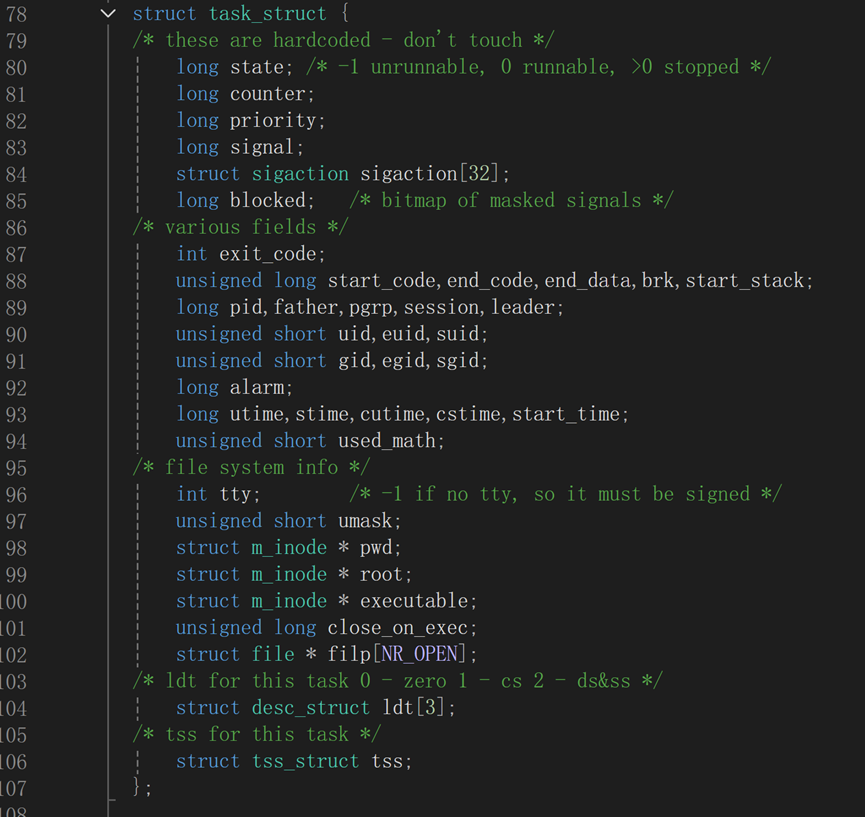Collapse the task_struct code fold chevron

click(x=109, y=13)
